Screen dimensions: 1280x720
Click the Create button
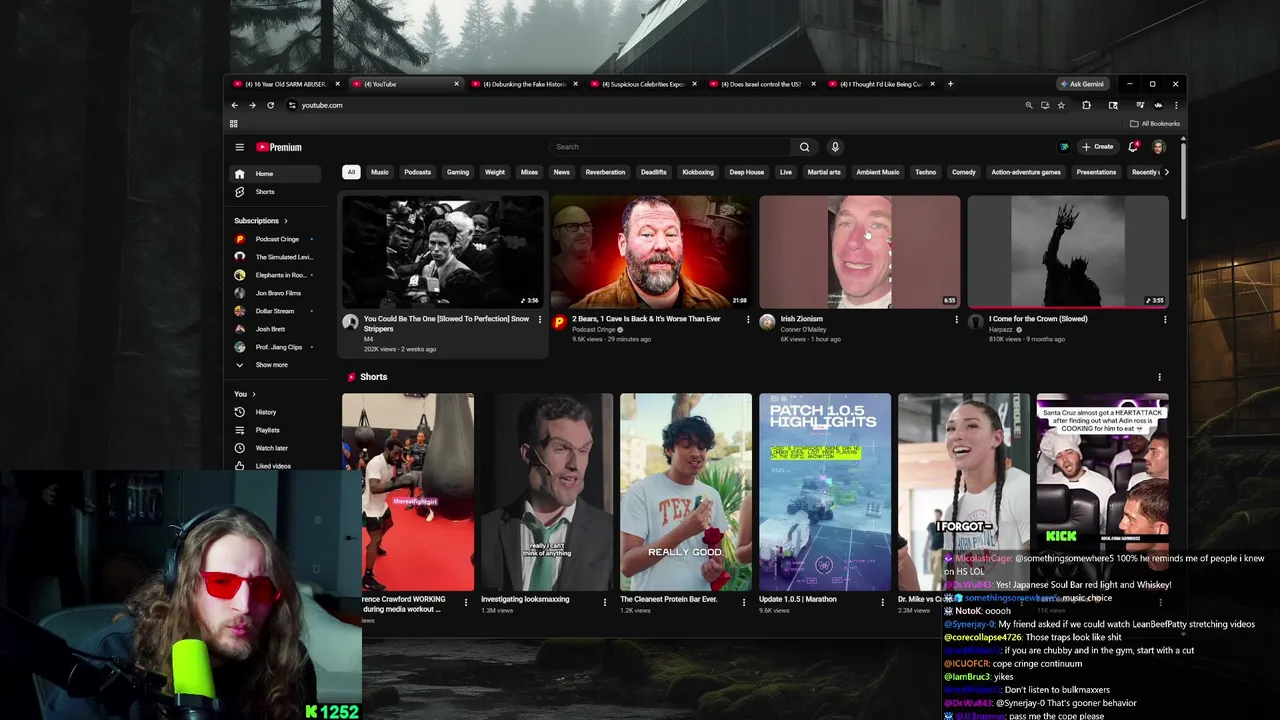click(x=1097, y=147)
